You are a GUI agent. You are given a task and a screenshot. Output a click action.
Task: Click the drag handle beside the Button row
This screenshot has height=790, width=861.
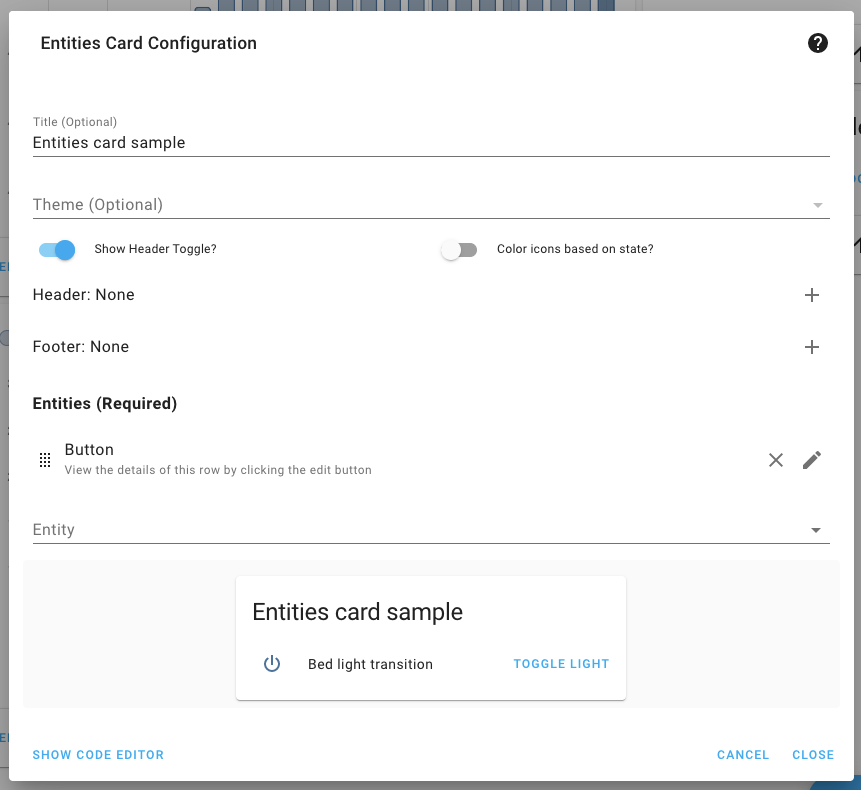(45, 460)
